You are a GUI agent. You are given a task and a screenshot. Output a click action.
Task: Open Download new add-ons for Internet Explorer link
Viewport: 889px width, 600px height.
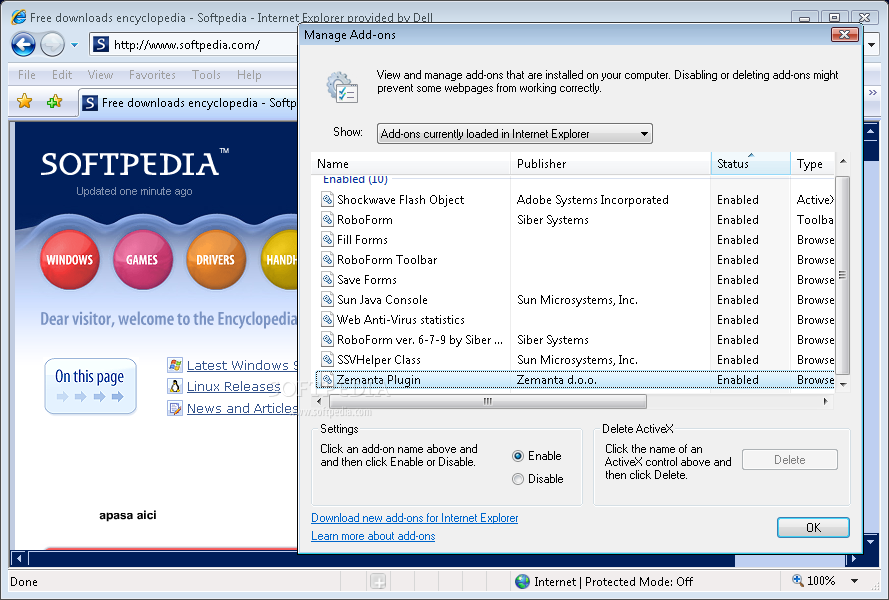(414, 518)
